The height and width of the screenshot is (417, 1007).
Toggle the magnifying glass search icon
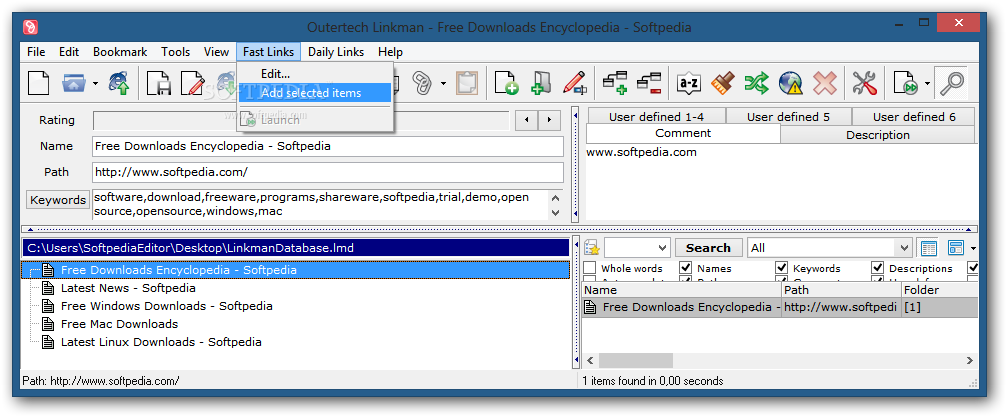coord(950,83)
